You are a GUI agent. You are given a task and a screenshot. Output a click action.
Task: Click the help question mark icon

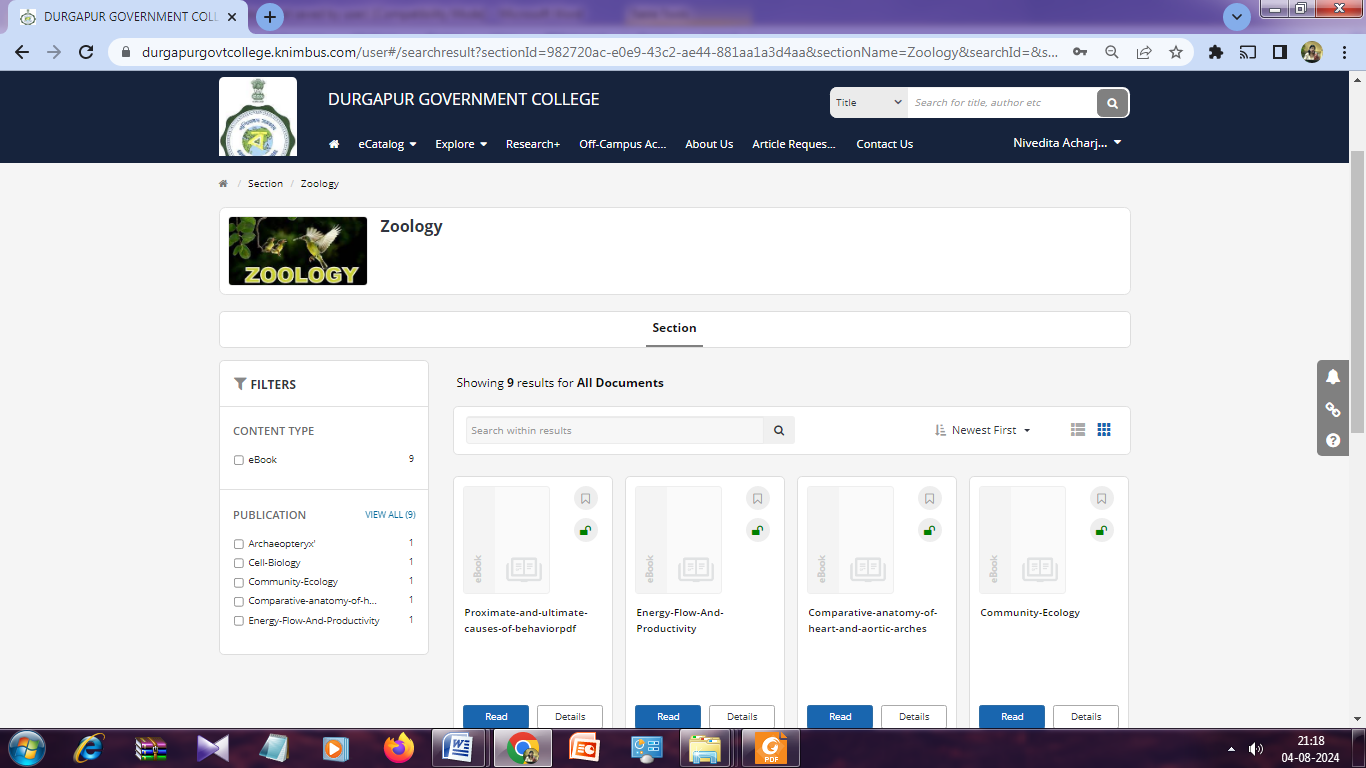[x=1333, y=440]
